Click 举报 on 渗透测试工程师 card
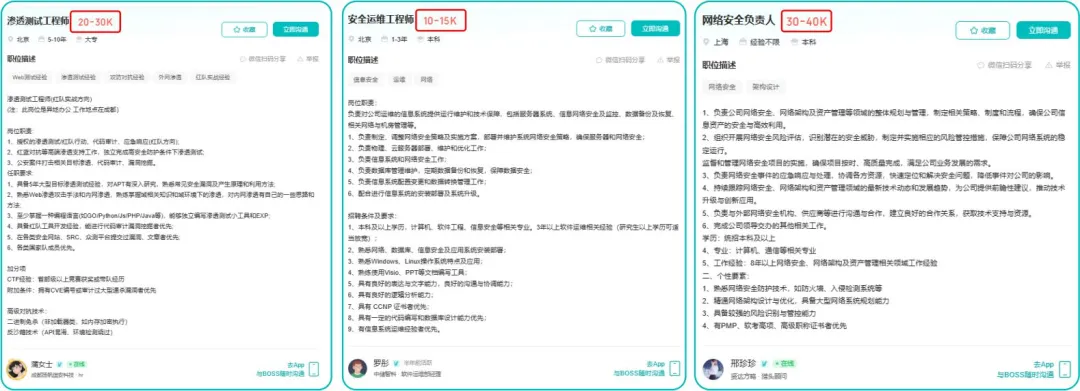This screenshot has height=391, width=1080. pos(308,60)
